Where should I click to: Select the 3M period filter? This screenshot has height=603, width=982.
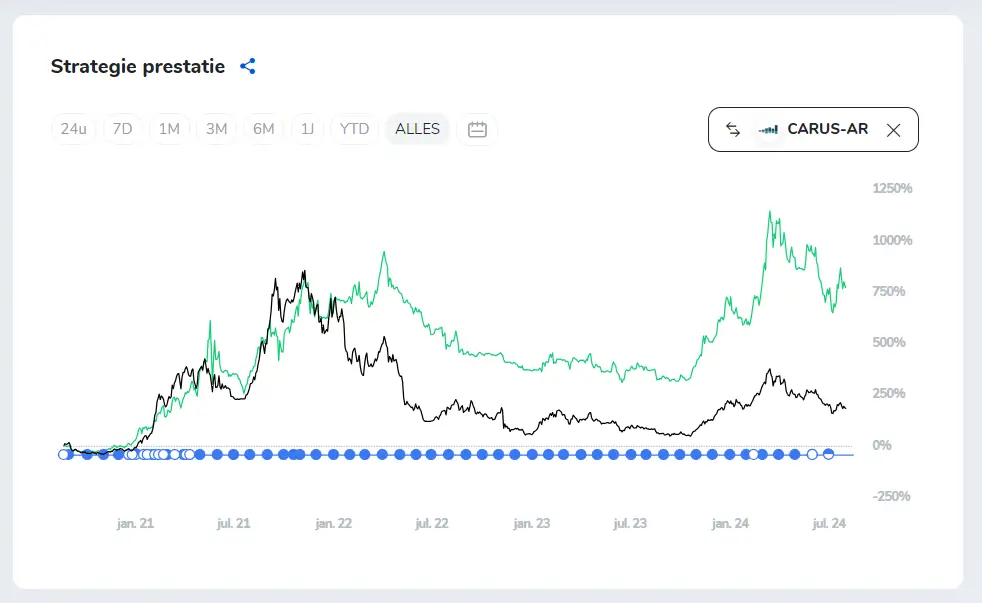216,129
